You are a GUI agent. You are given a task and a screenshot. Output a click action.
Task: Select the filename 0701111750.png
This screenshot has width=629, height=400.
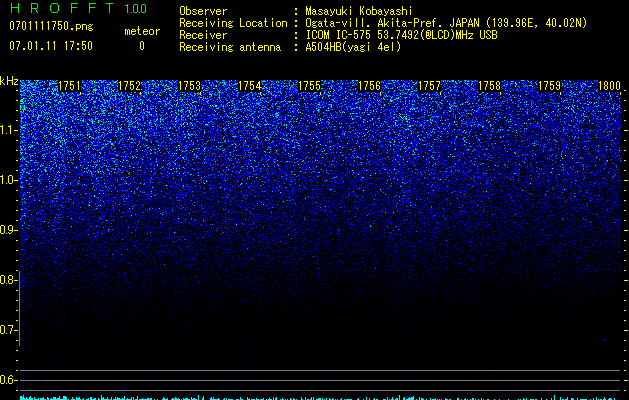[x=51, y=27]
